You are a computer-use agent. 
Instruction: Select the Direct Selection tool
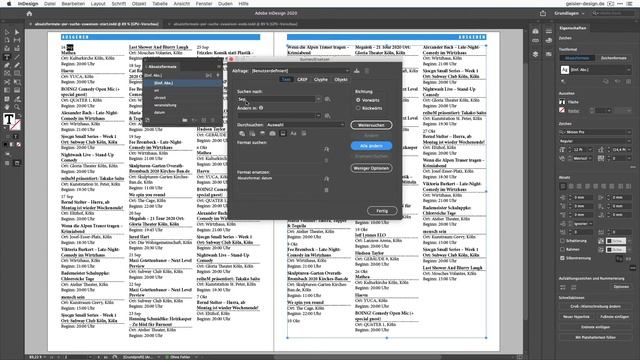tap(17, 32)
